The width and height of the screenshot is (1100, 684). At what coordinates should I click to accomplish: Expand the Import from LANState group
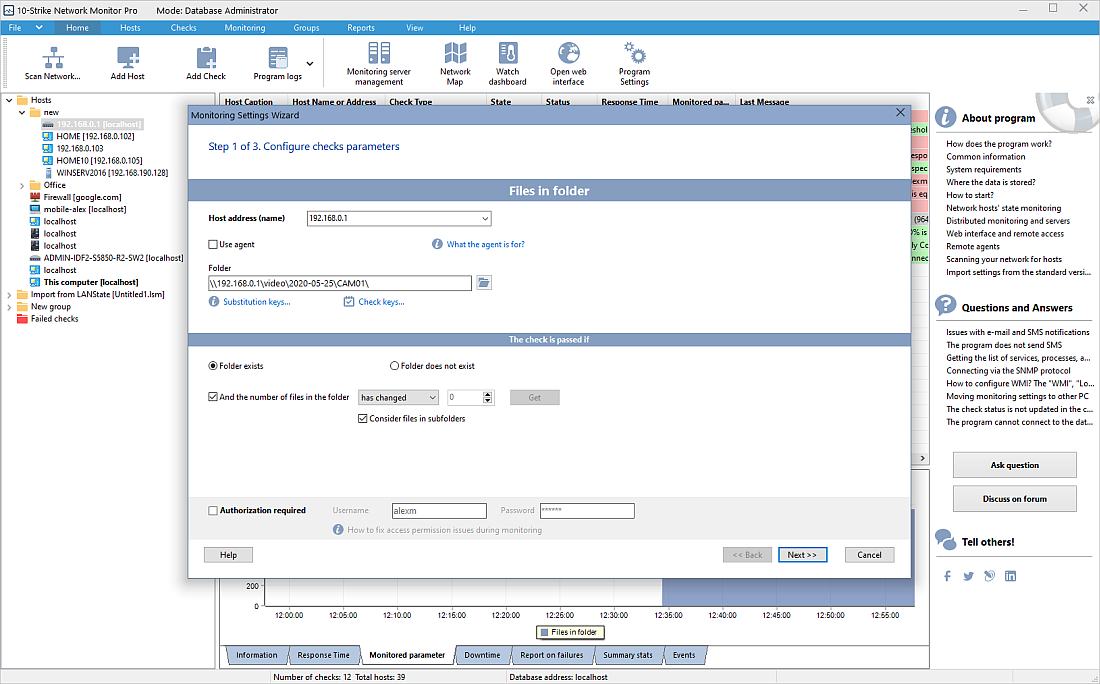[x=9, y=295]
